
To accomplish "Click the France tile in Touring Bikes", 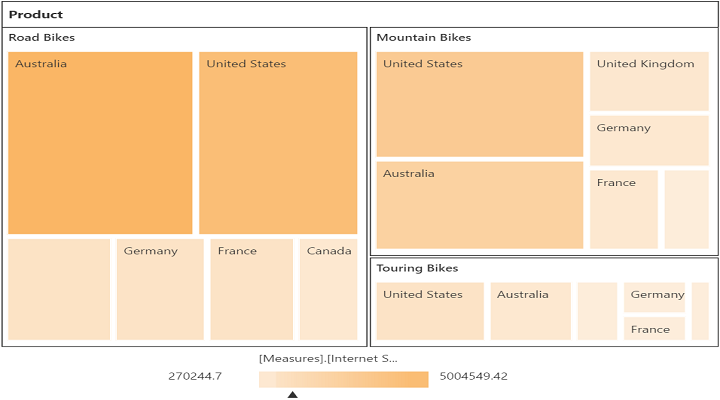I will click(x=654, y=328).
